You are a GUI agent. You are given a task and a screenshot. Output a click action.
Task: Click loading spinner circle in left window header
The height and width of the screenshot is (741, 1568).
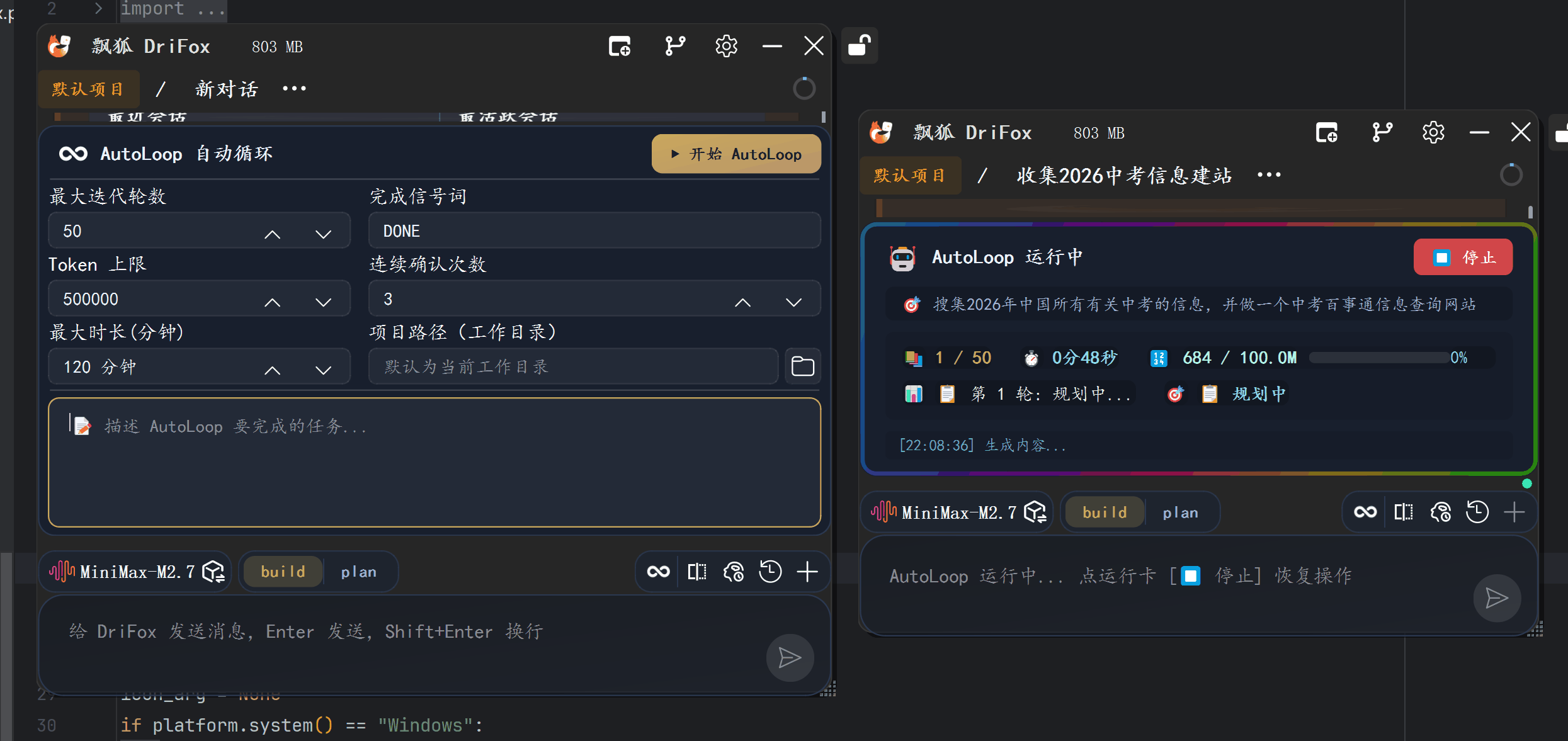tap(804, 89)
